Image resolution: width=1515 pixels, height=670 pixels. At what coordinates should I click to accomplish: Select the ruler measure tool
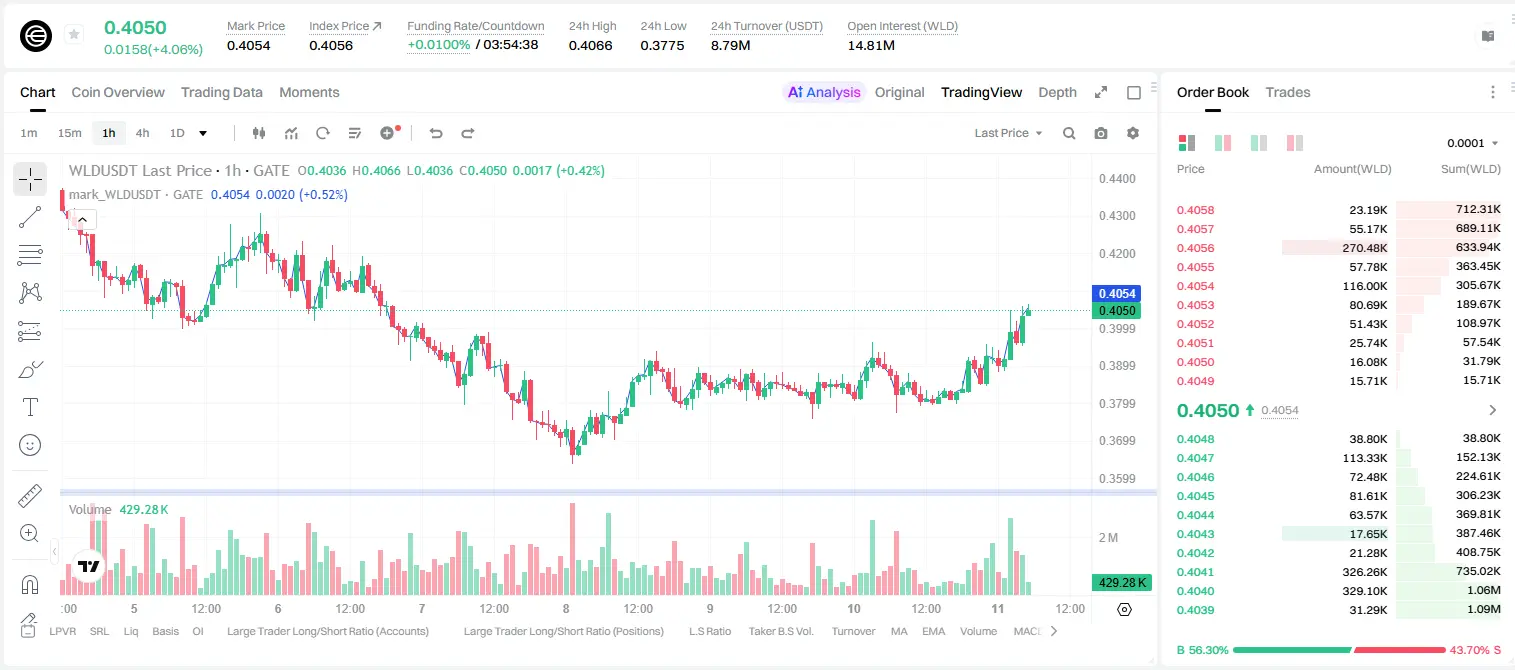30,495
